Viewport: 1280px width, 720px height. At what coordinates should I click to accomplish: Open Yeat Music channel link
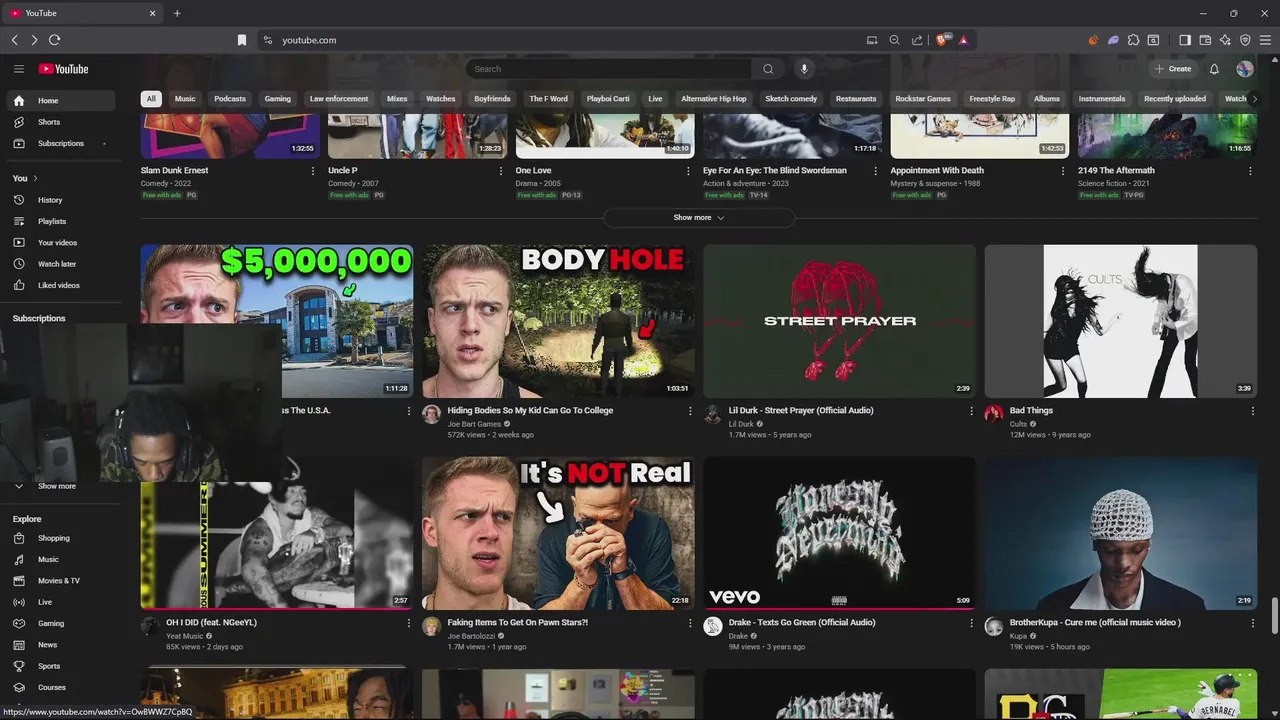(x=184, y=636)
